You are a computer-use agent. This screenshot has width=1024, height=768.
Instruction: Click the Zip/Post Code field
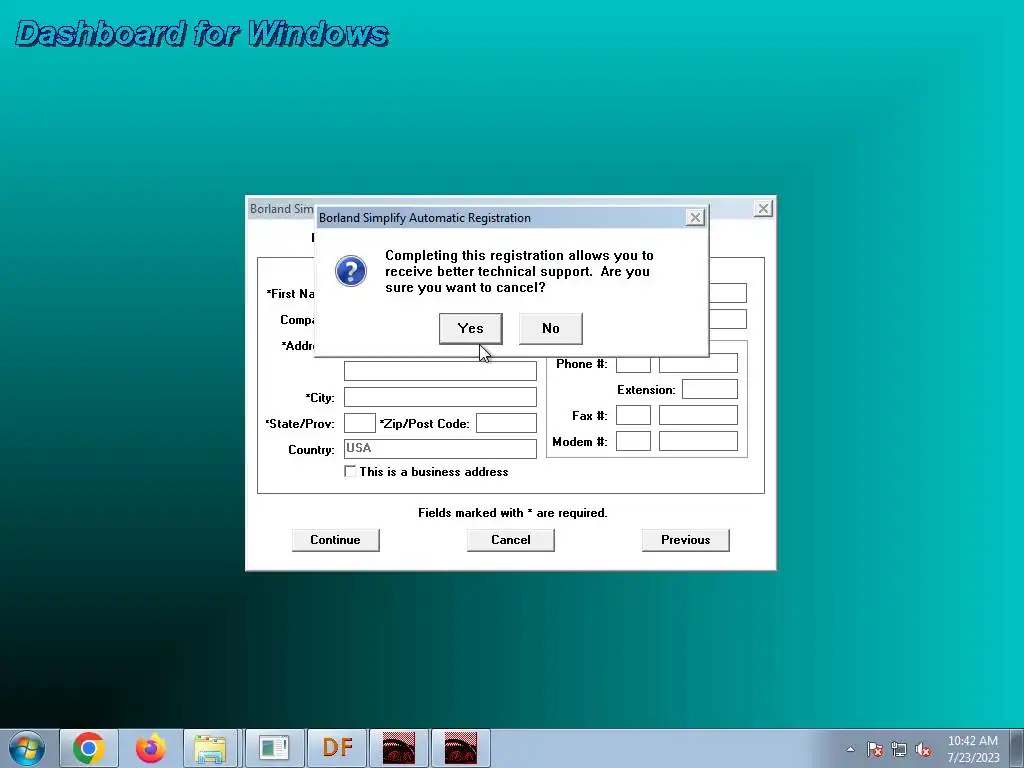coord(506,423)
